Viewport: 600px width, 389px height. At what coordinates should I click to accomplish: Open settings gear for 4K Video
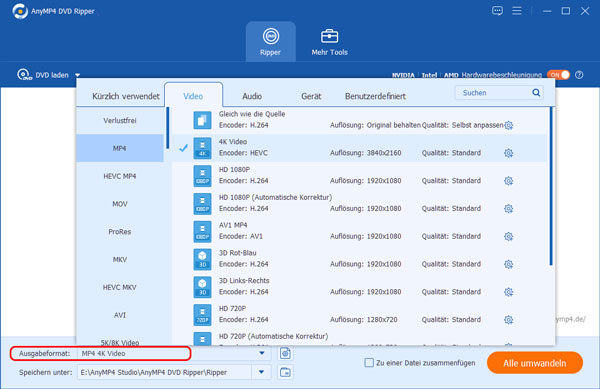[x=509, y=153]
